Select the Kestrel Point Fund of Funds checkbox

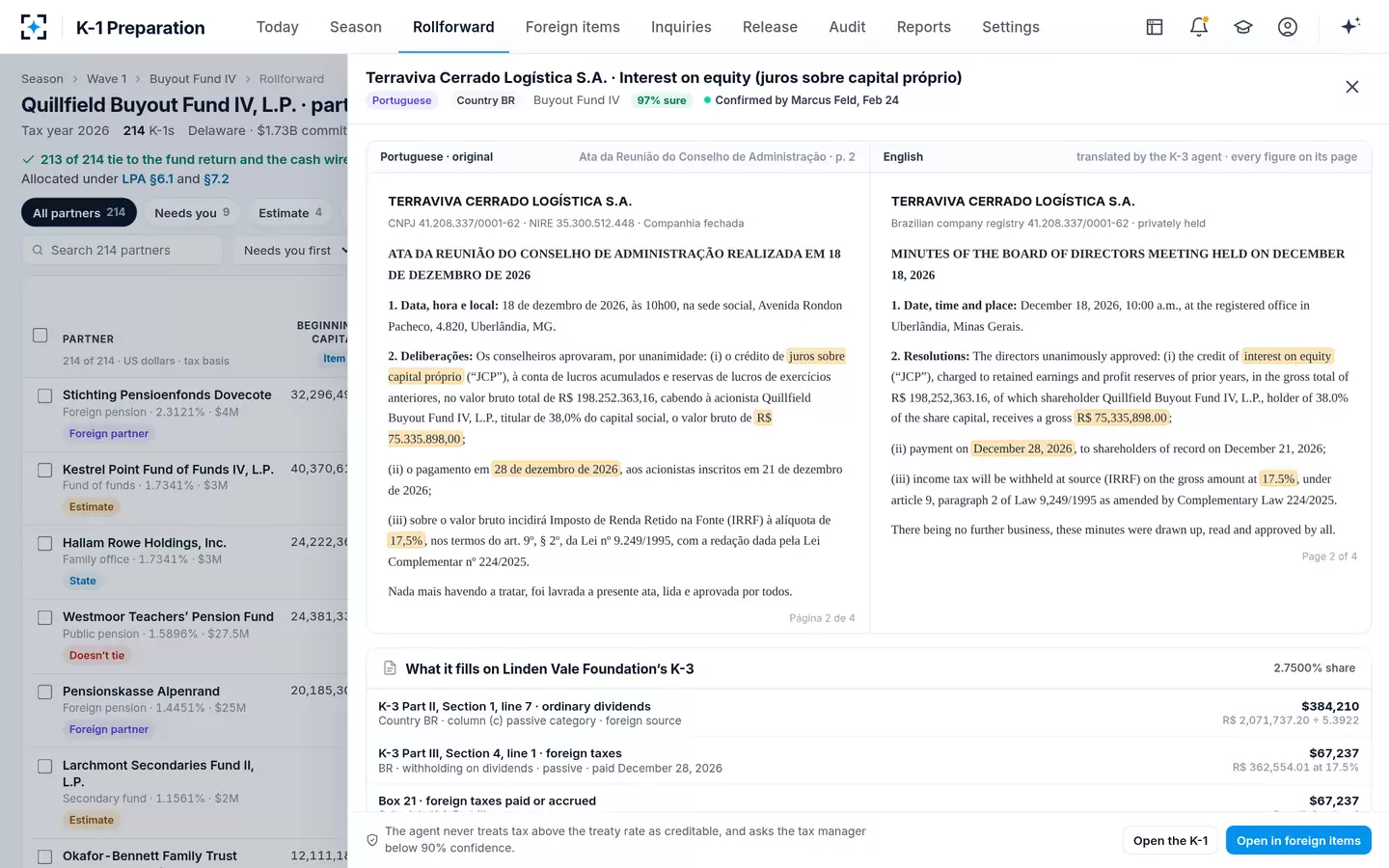point(45,471)
